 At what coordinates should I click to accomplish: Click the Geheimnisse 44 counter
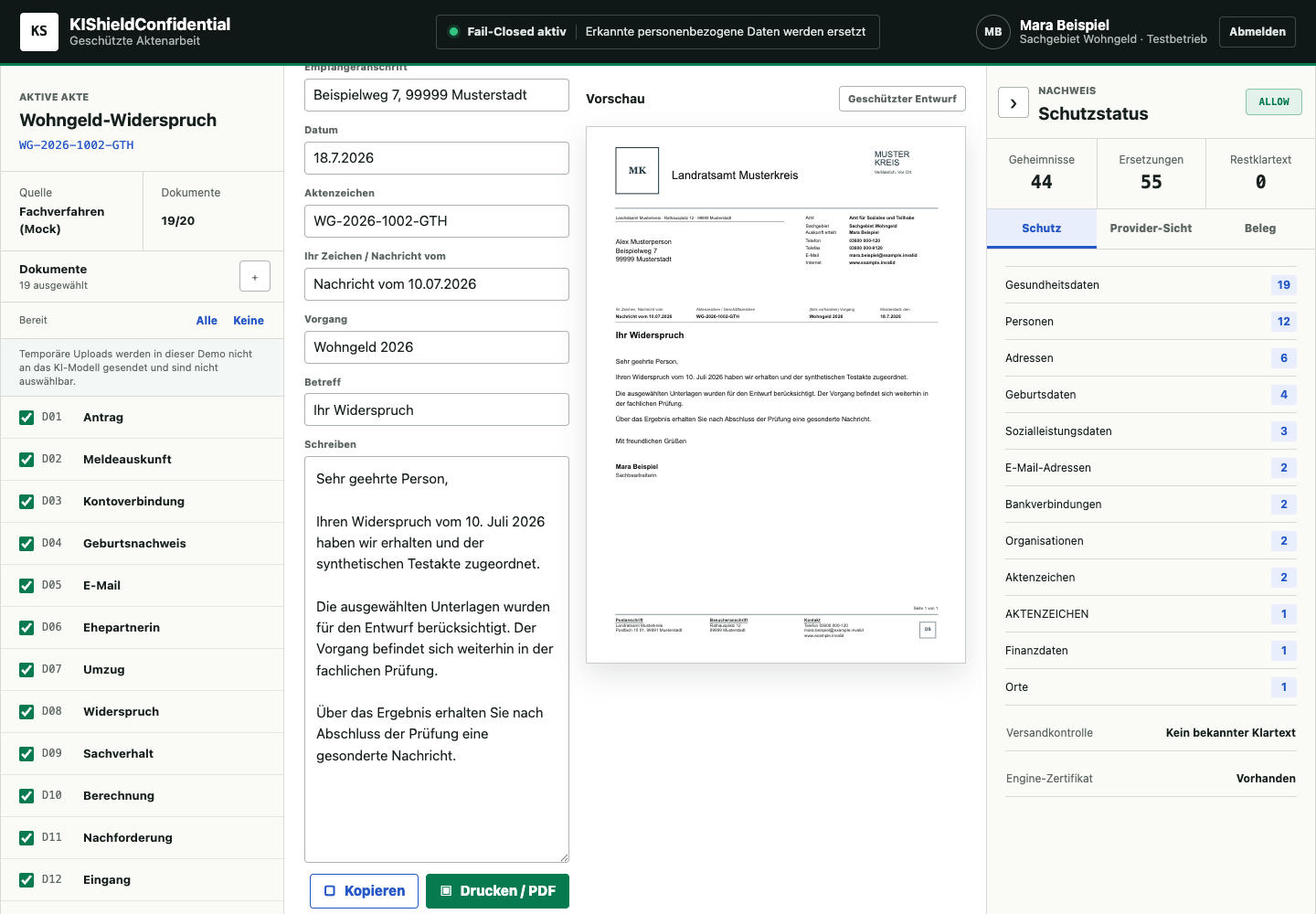[x=1042, y=173]
